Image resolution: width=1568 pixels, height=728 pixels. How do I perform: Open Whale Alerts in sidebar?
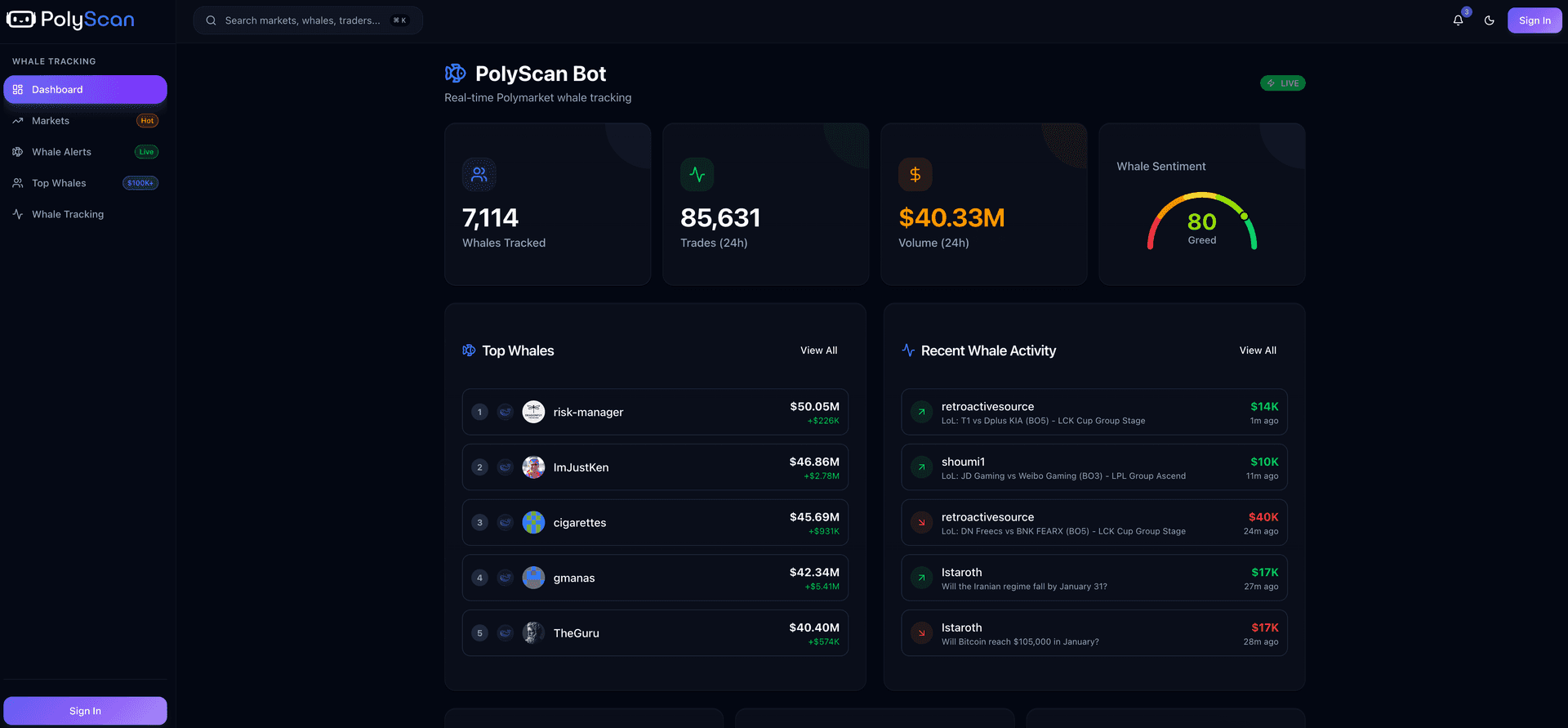pos(61,152)
